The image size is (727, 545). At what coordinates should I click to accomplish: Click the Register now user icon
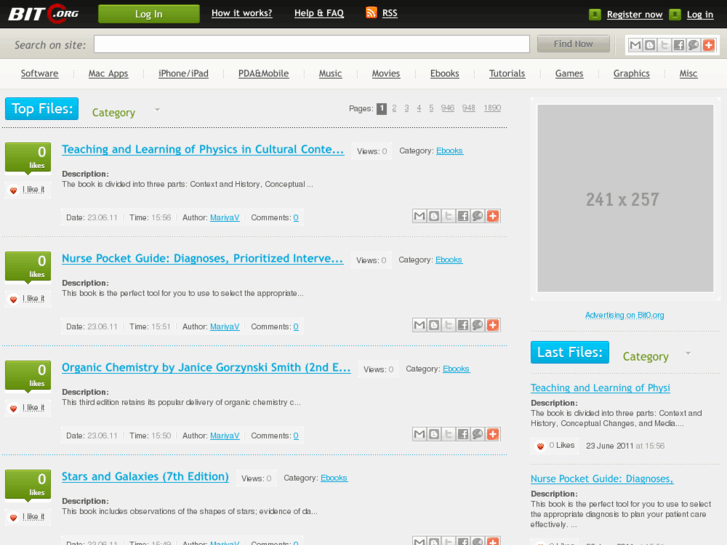595,14
